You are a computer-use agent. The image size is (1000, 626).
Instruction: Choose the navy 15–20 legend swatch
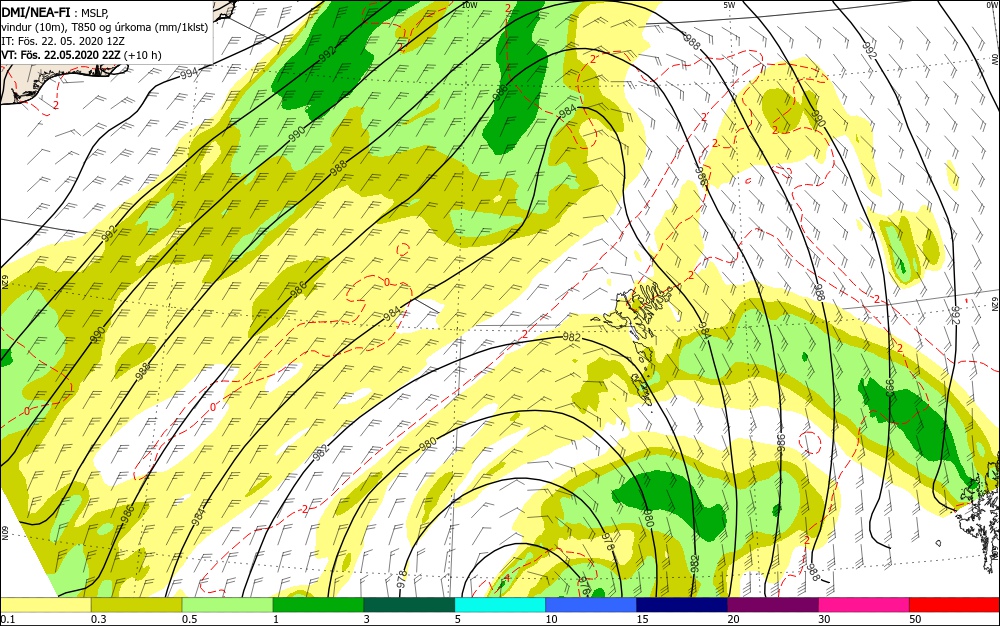[682, 605]
